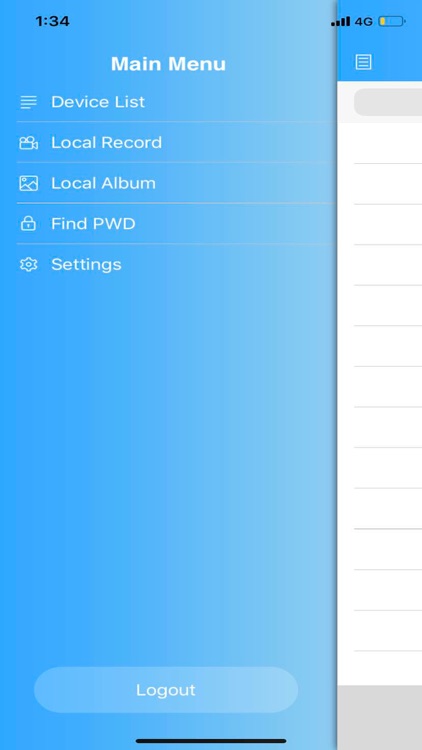This screenshot has width=422, height=750.
Task: Tap the 4G network indicator
Action: (x=364, y=22)
